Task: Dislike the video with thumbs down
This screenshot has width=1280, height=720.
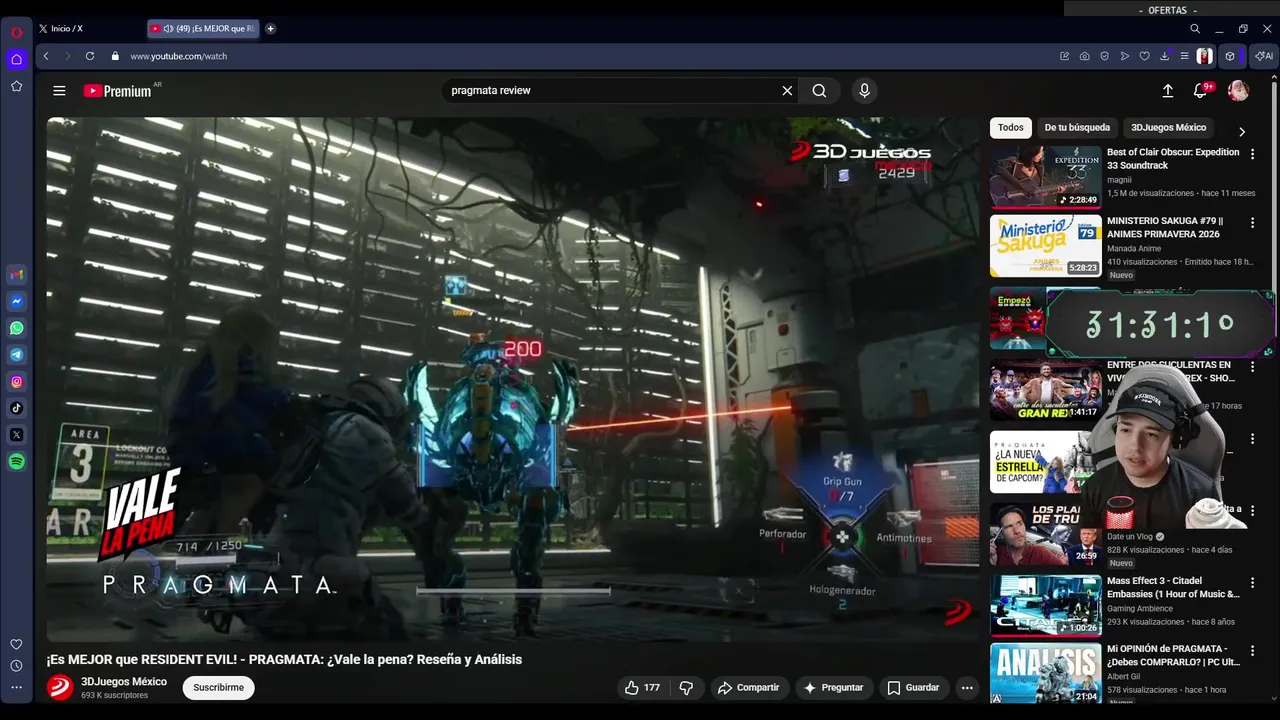Action: [x=686, y=687]
